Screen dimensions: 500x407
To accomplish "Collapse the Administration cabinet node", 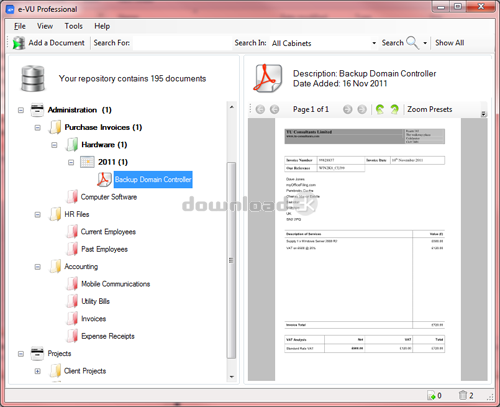I will tap(21, 110).
